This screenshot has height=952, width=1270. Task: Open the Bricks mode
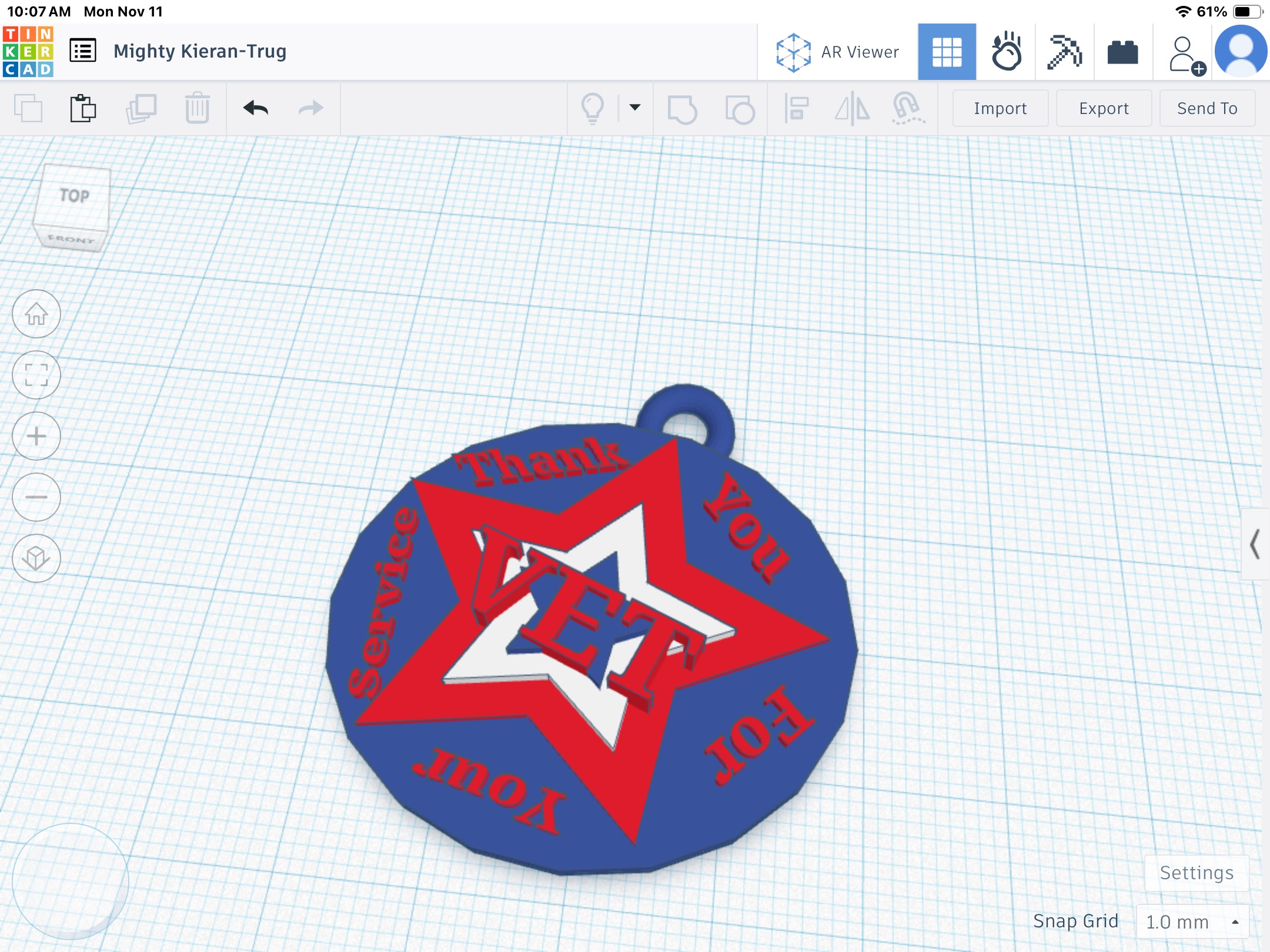1122,52
